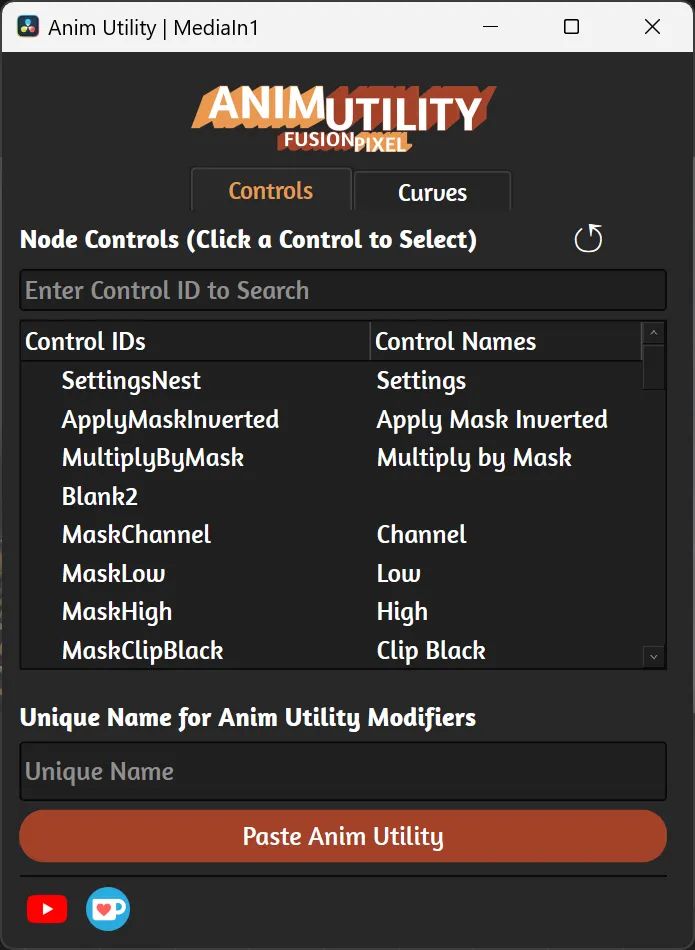The image size is (695, 950).
Task: Switch to the Curves tab
Action: pos(432,193)
